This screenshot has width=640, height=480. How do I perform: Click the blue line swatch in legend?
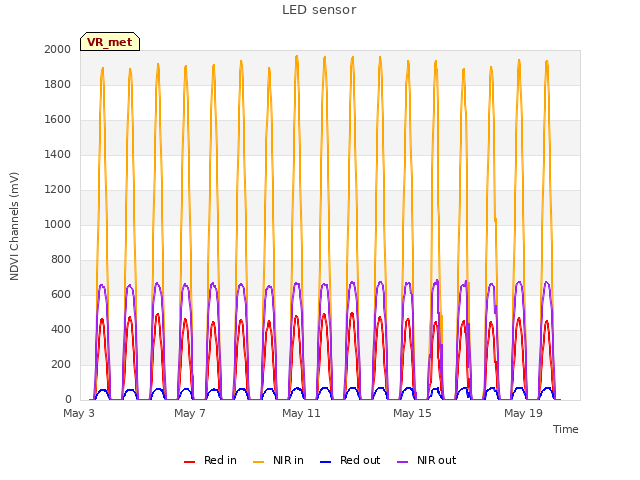[x=325, y=462]
